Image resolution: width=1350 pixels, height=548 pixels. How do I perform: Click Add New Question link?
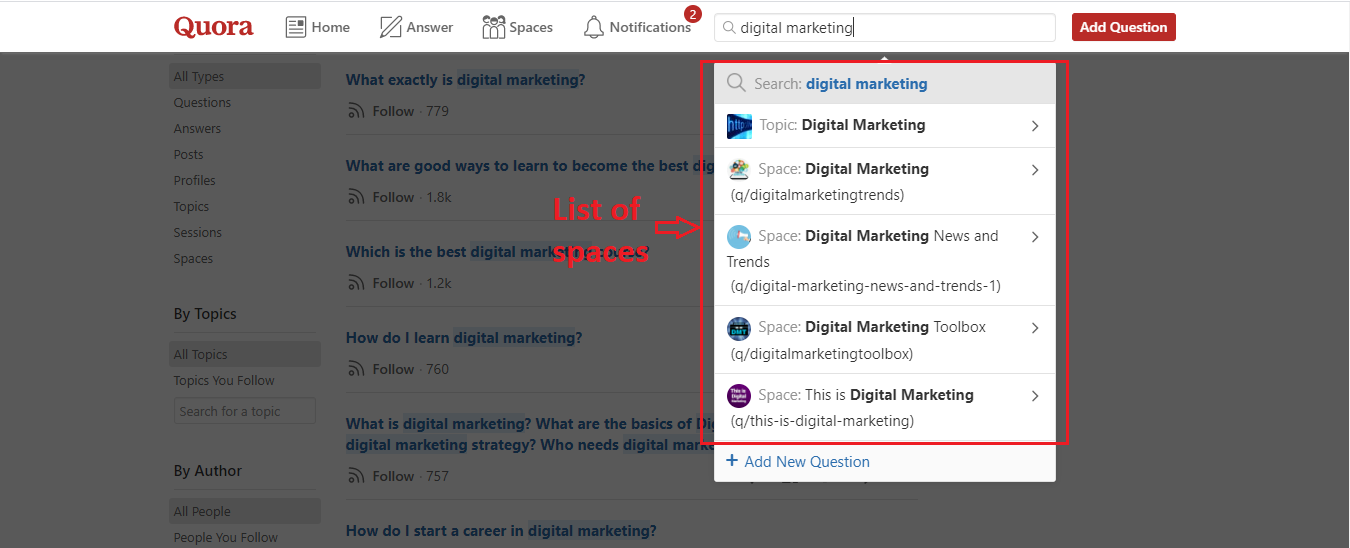(798, 462)
